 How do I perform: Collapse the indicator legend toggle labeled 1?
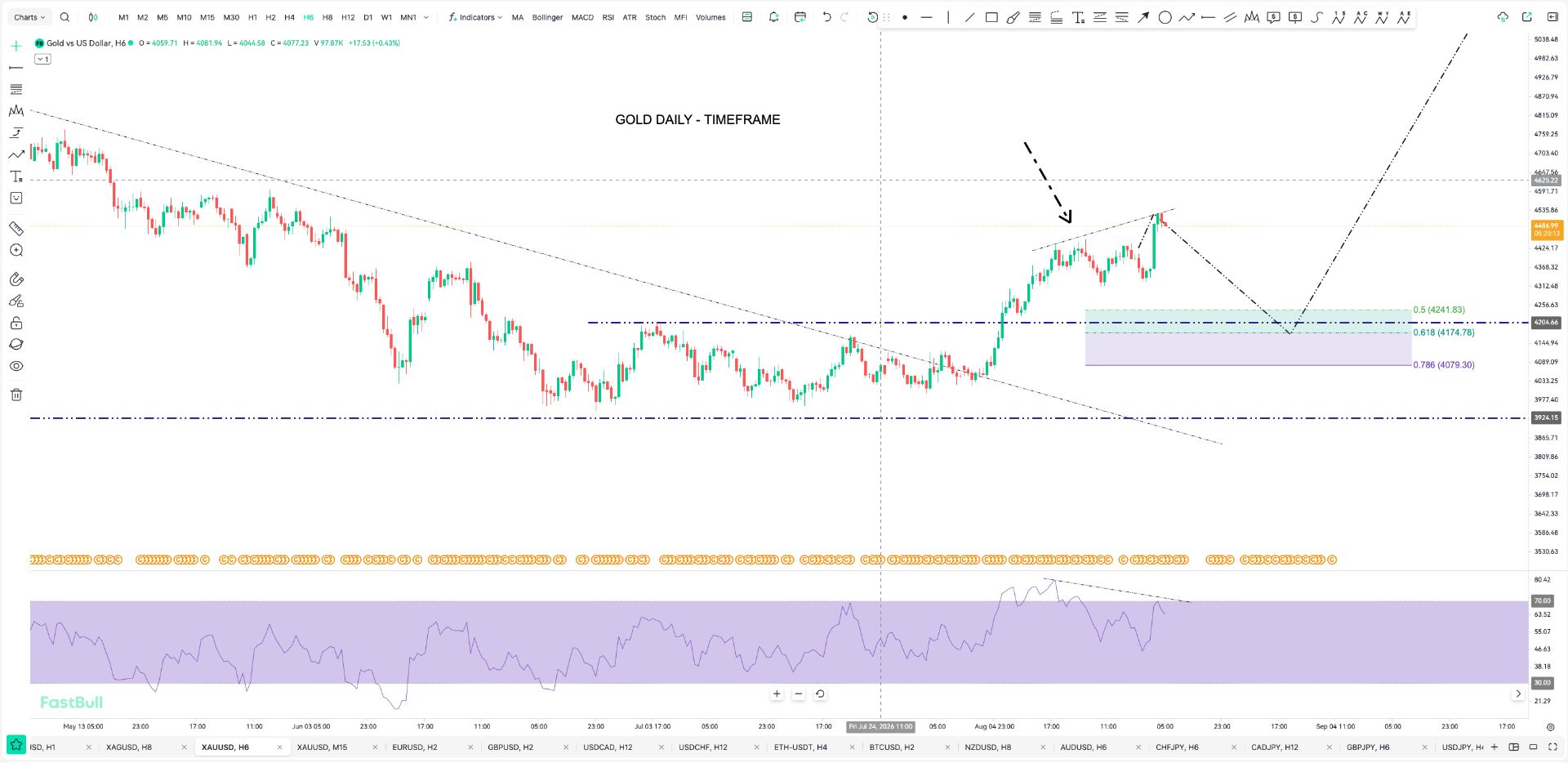[42, 59]
